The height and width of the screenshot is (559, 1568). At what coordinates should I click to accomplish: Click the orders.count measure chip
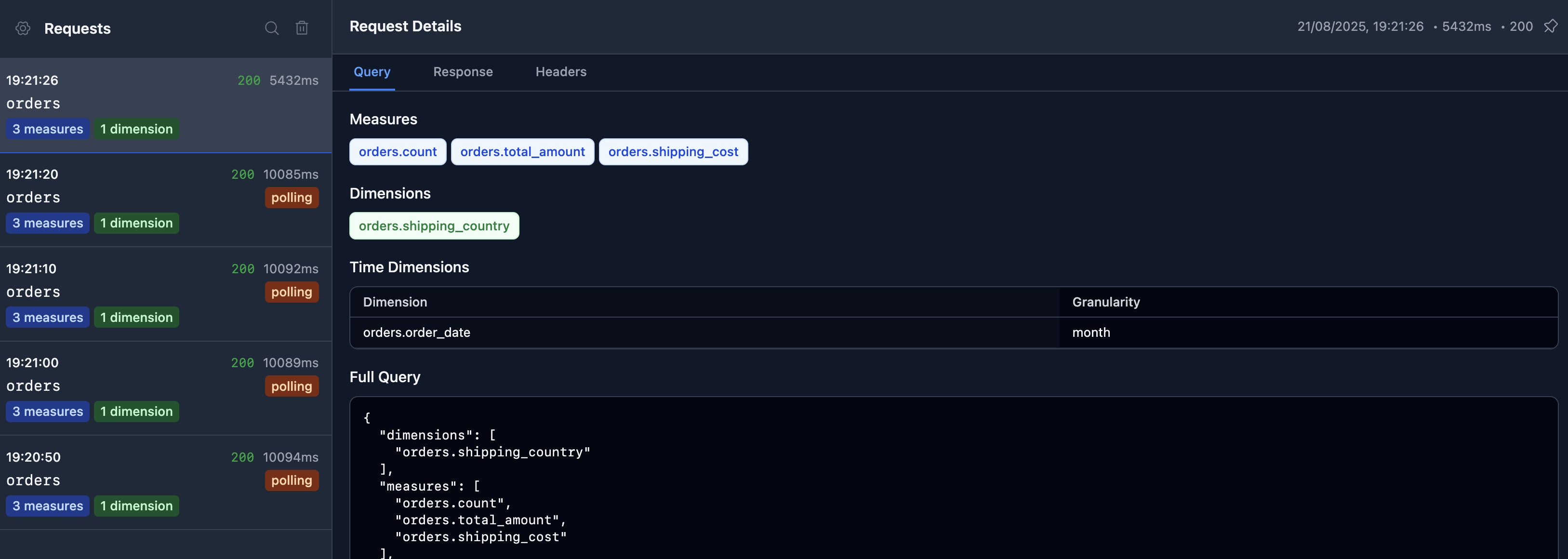click(398, 152)
